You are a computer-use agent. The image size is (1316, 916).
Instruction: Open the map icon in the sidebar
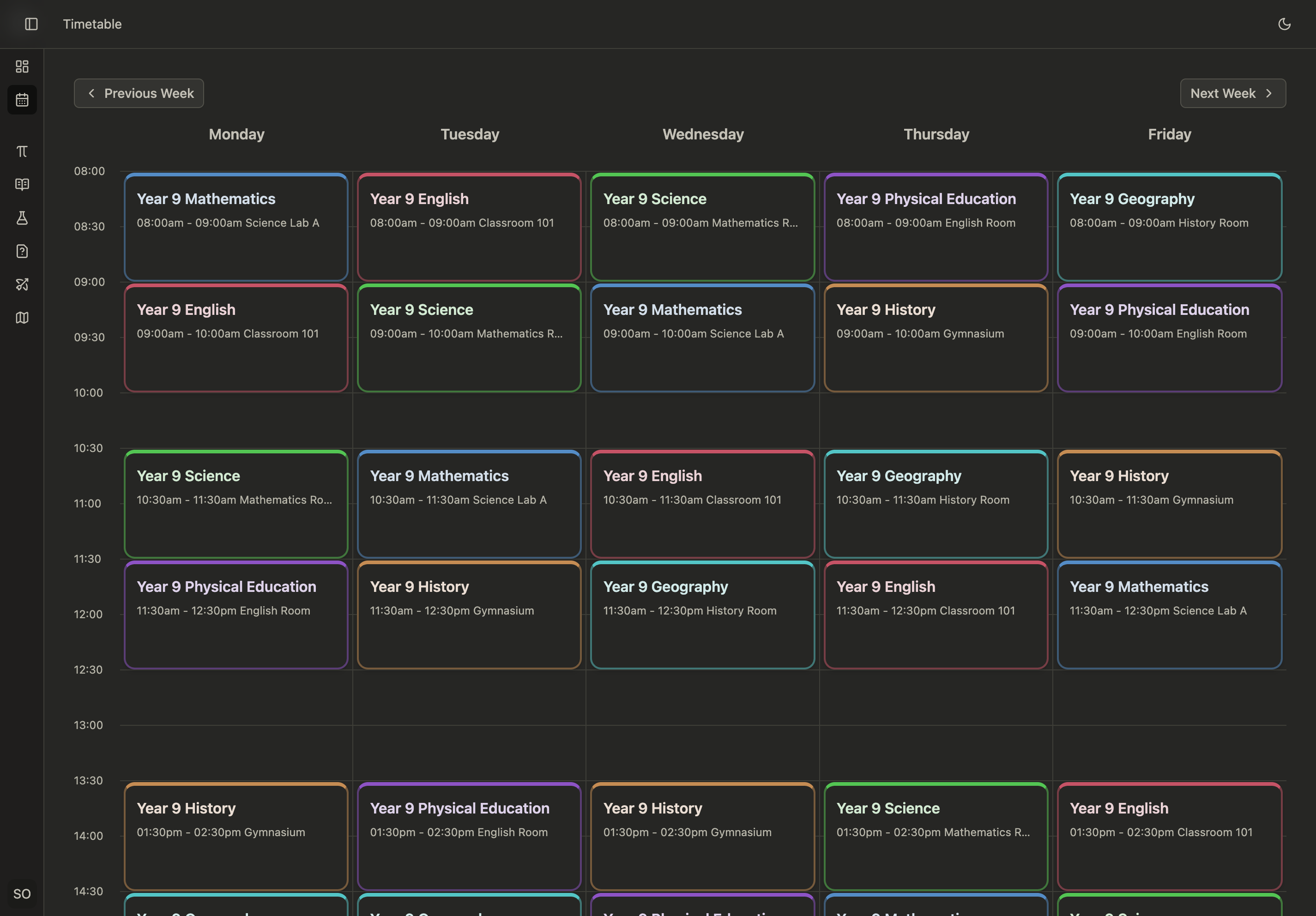pos(22,318)
